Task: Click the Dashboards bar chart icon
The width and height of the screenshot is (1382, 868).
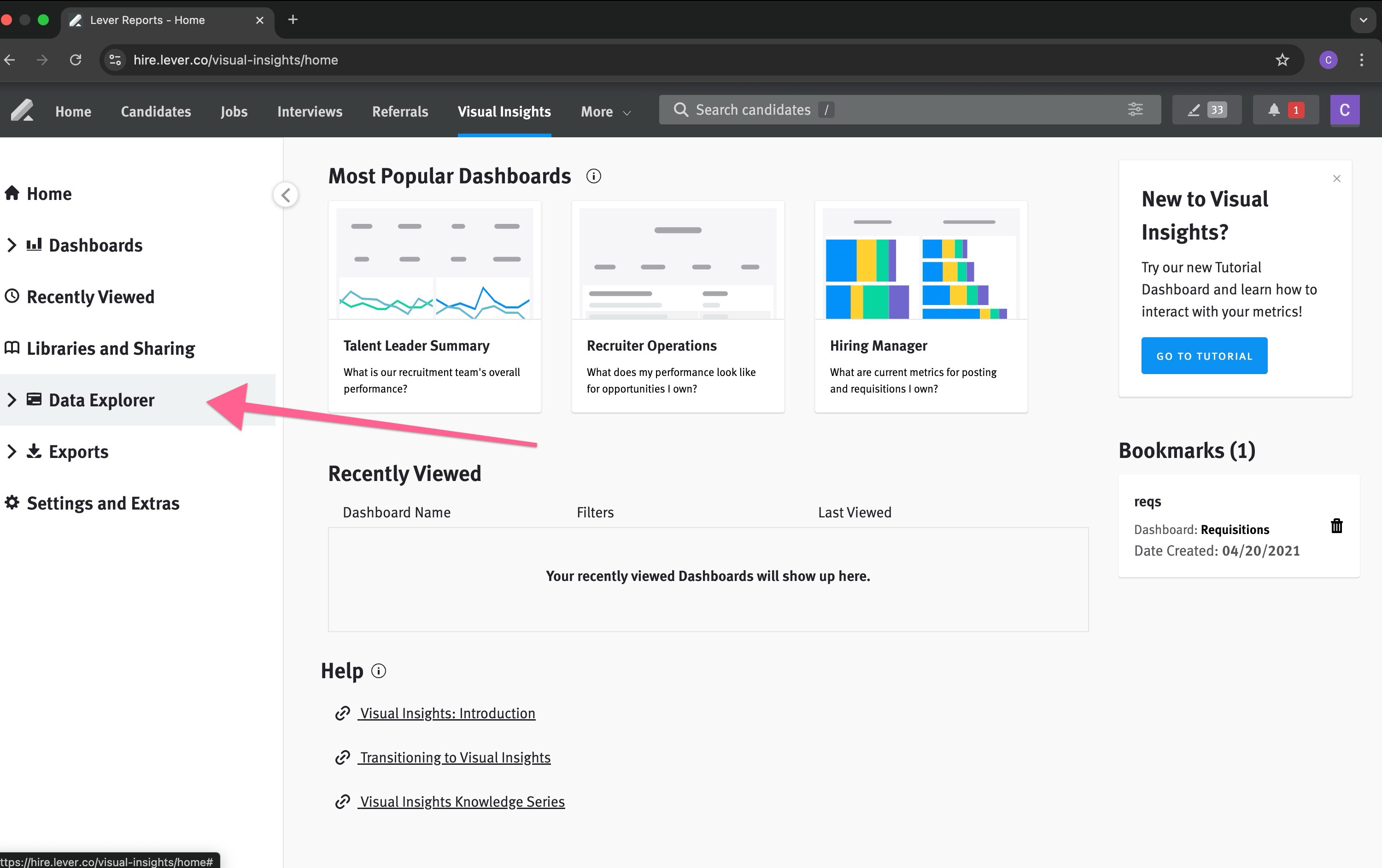Action: pyautogui.click(x=34, y=245)
